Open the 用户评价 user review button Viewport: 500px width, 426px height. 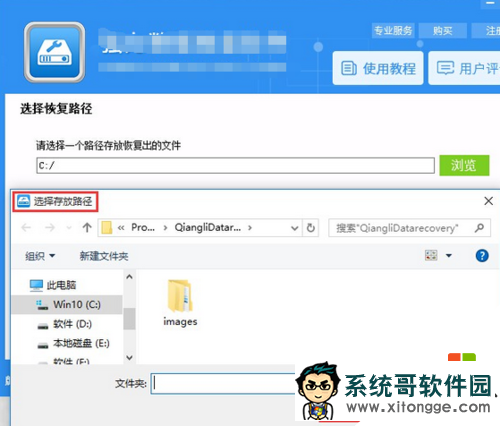[464, 68]
